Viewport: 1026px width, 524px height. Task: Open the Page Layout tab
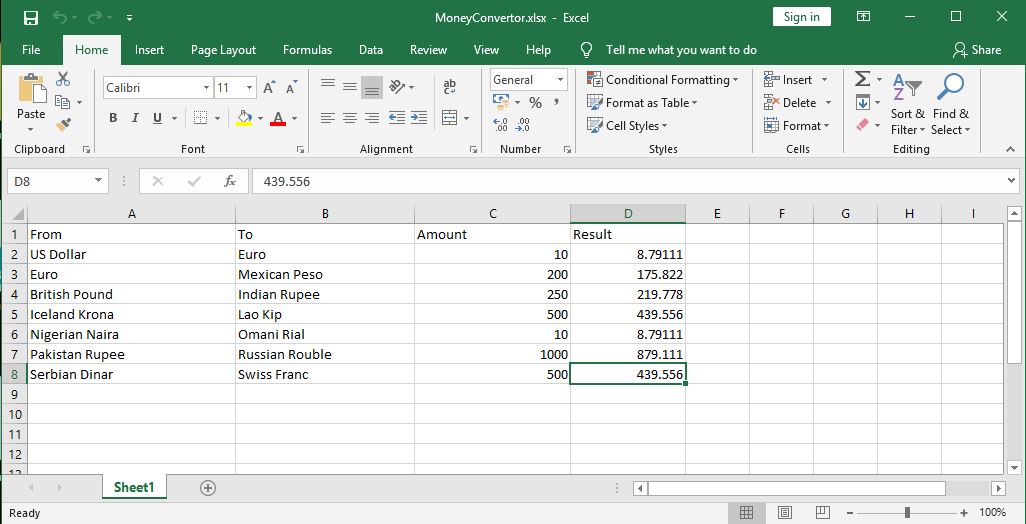223,50
